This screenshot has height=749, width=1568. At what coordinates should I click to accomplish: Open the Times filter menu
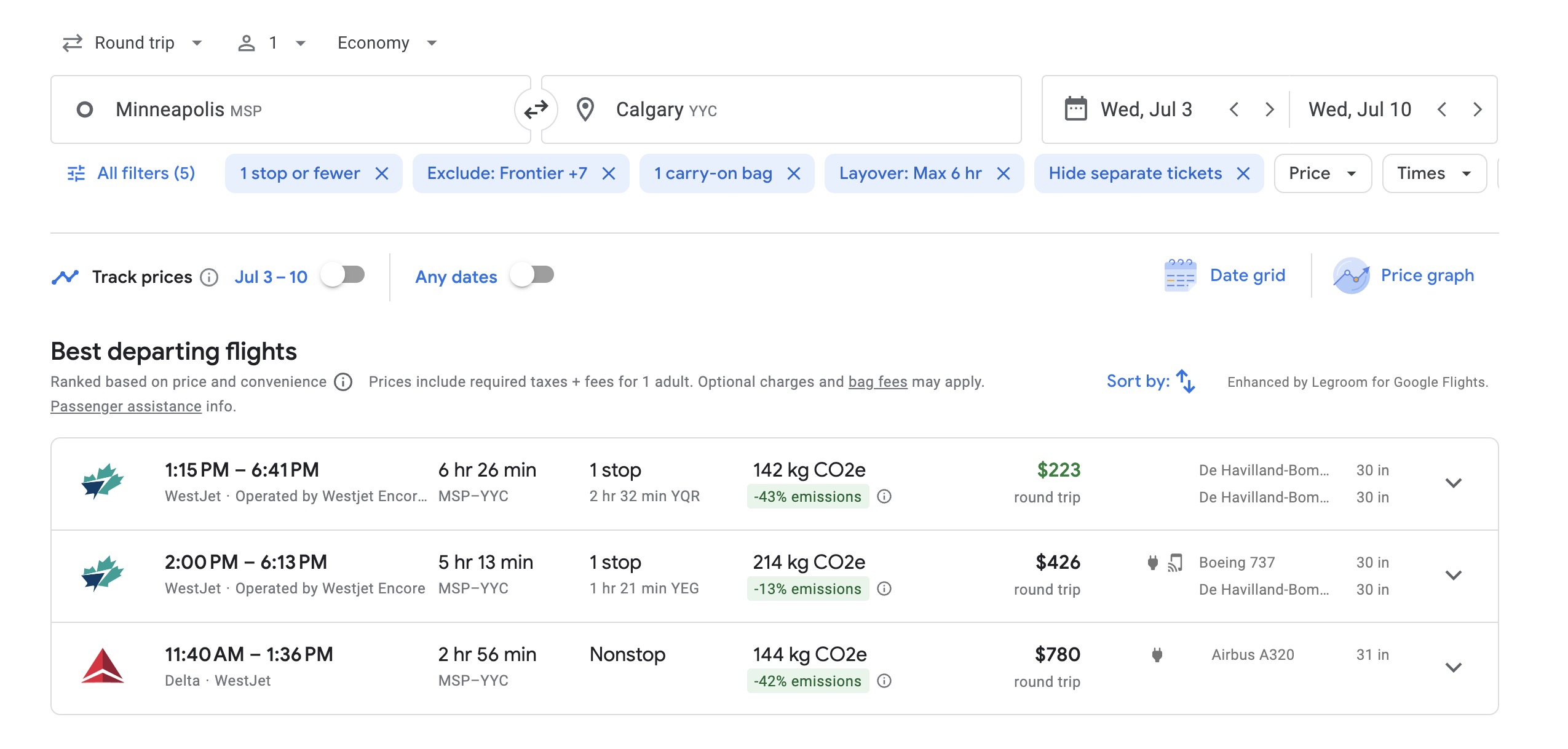[1433, 173]
